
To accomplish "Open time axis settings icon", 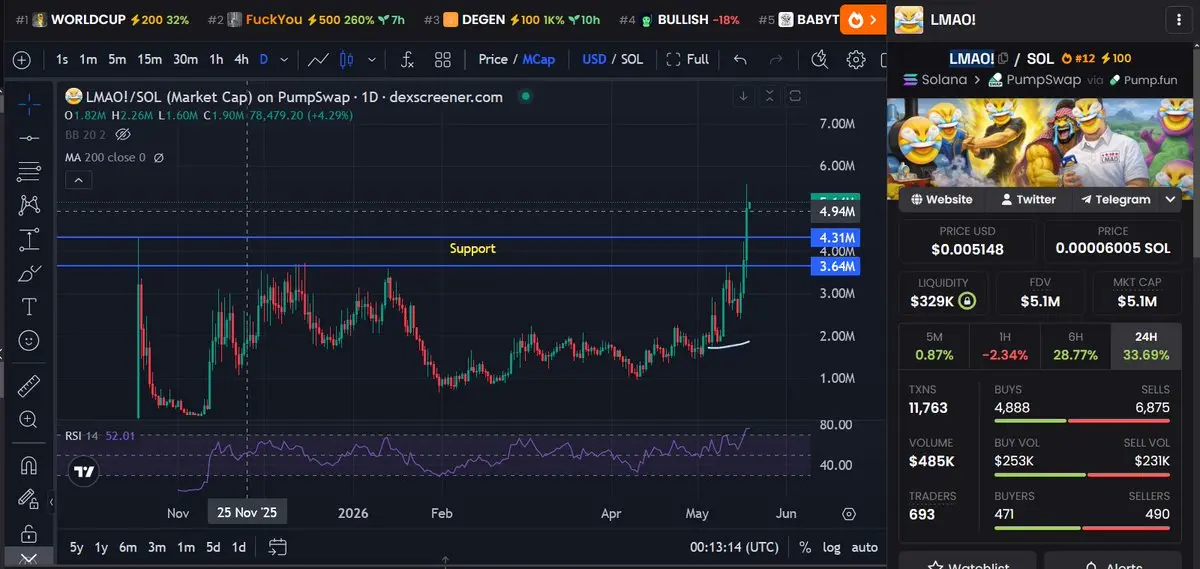I will (x=849, y=514).
